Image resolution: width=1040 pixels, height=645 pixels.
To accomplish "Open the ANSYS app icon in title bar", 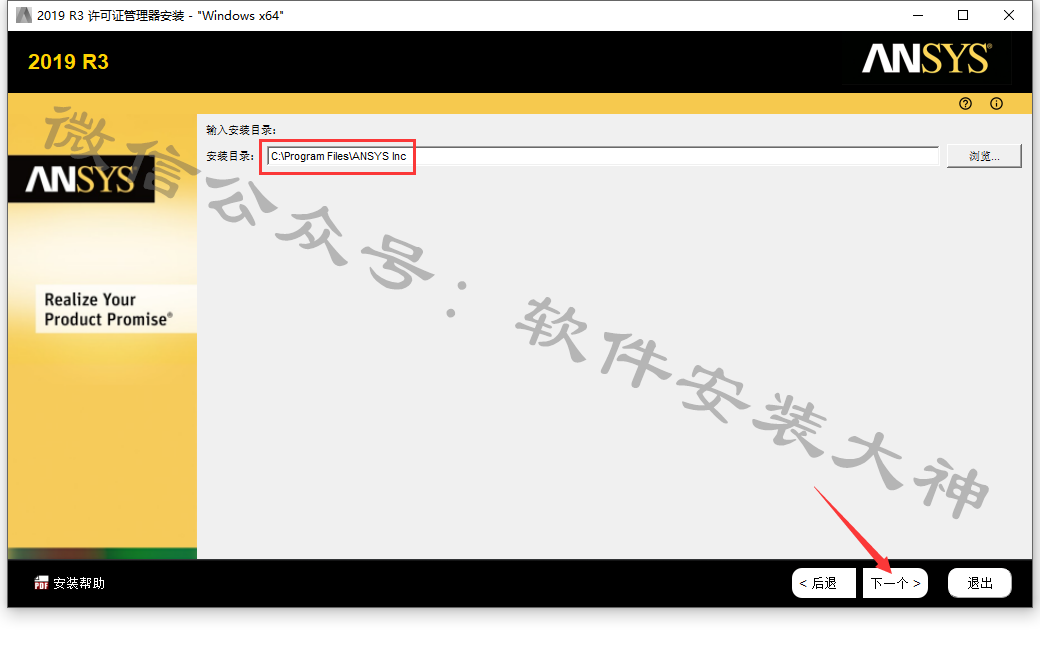I will (x=24, y=15).
